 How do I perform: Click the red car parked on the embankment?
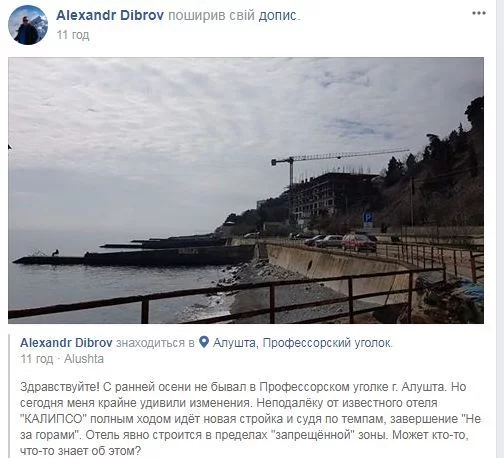coord(359,242)
